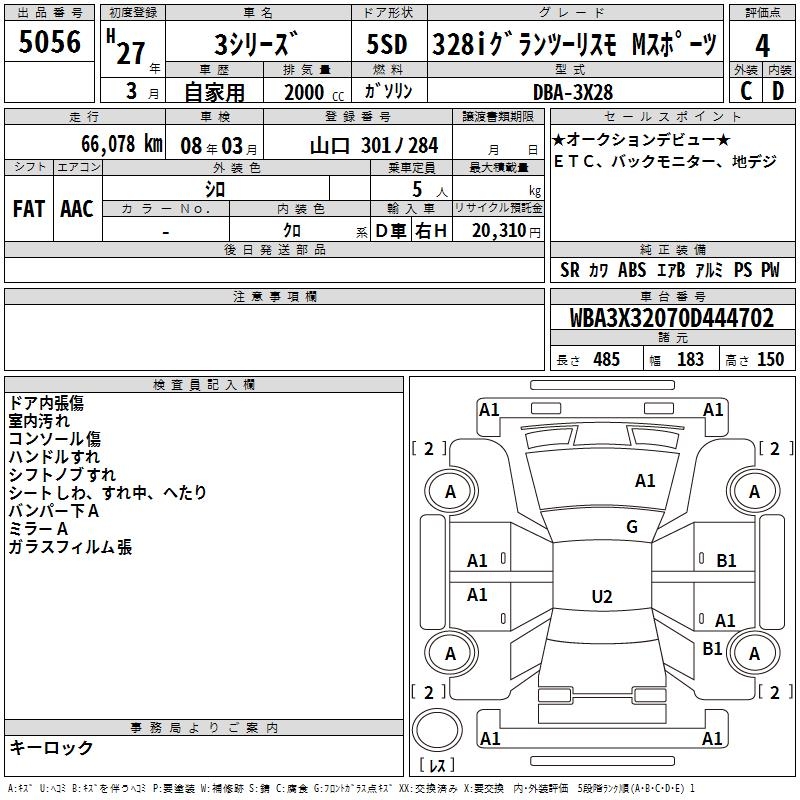800x800 pixels.
Task: Click the lot number 5056
Action: click(x=49, y=42)
